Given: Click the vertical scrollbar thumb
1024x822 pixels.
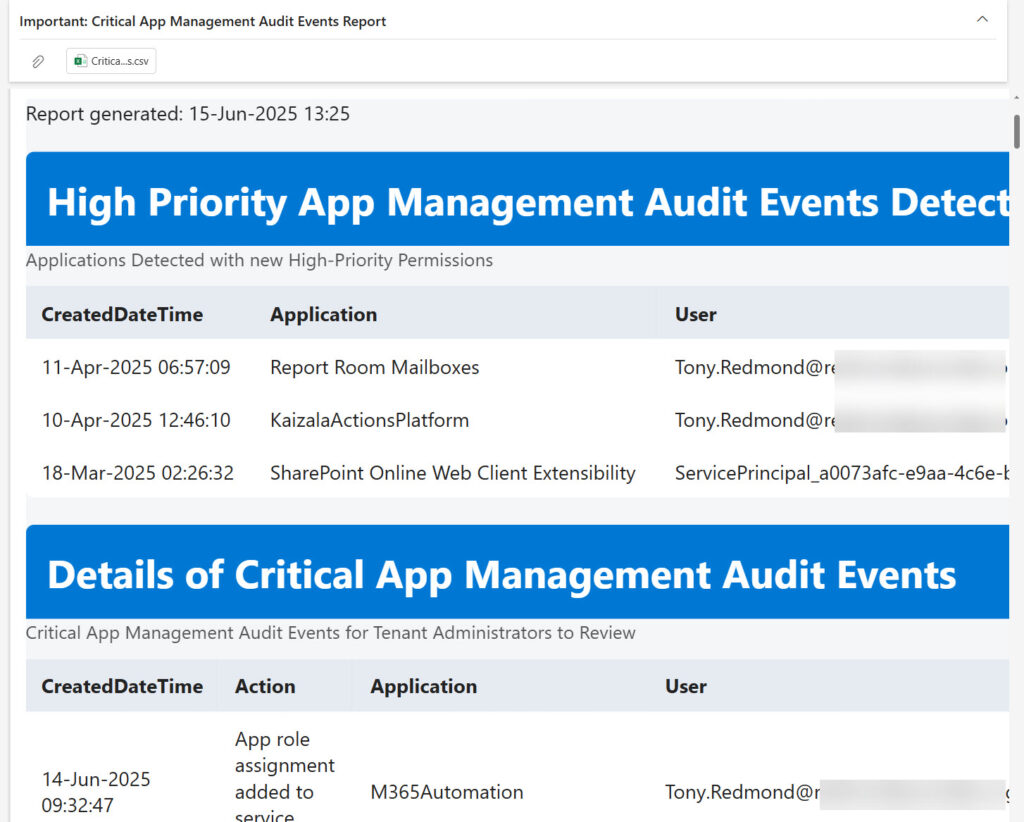Looking at the screenshot, I should (x=1016, y=132).
